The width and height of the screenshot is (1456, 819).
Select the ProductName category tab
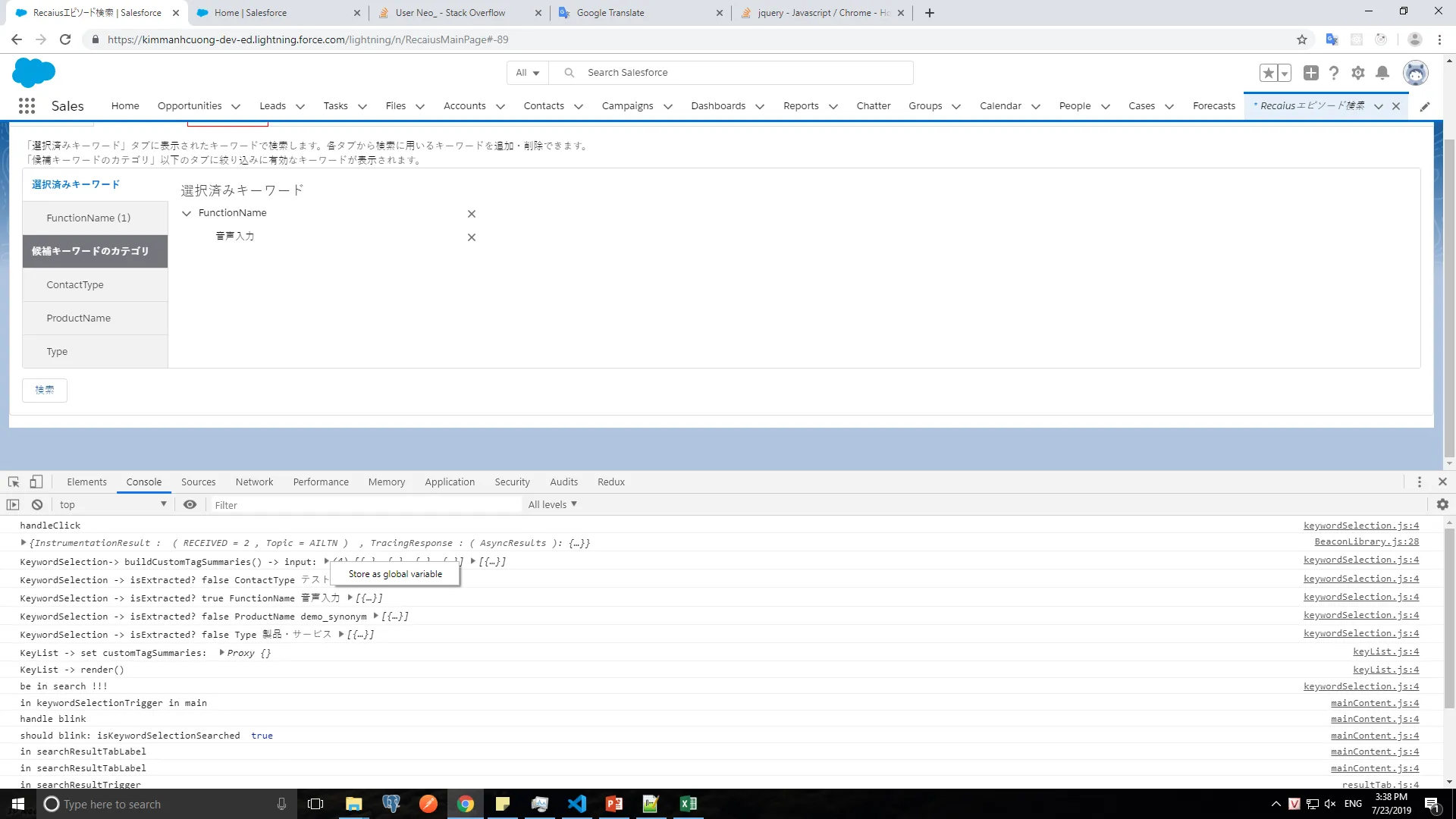[79, 318]
